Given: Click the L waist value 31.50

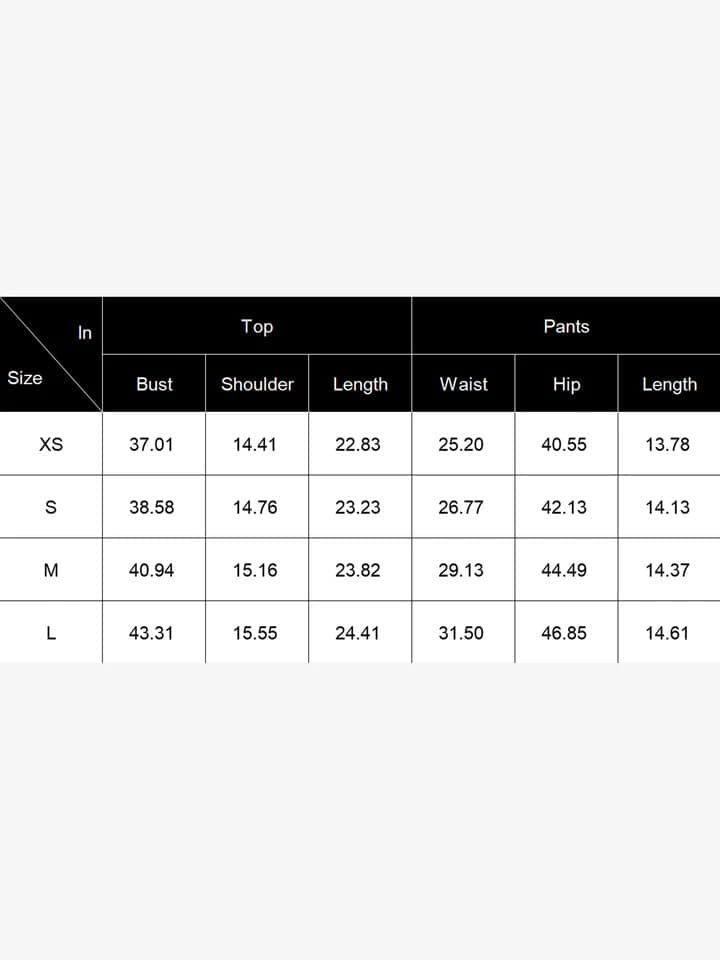Looking at the screenshot, I should [x=461, y=633].
